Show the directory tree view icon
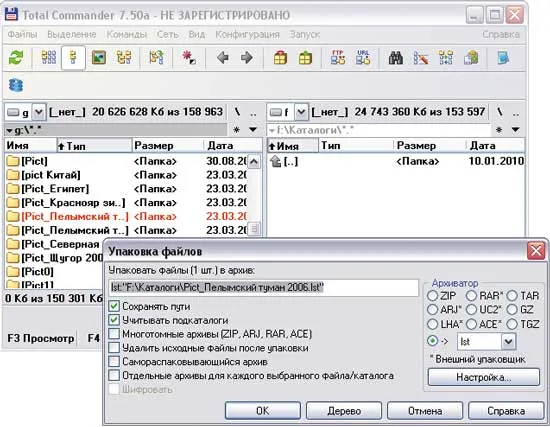Image resolution: width=550 pixels, height=427 pixels. 124,58
